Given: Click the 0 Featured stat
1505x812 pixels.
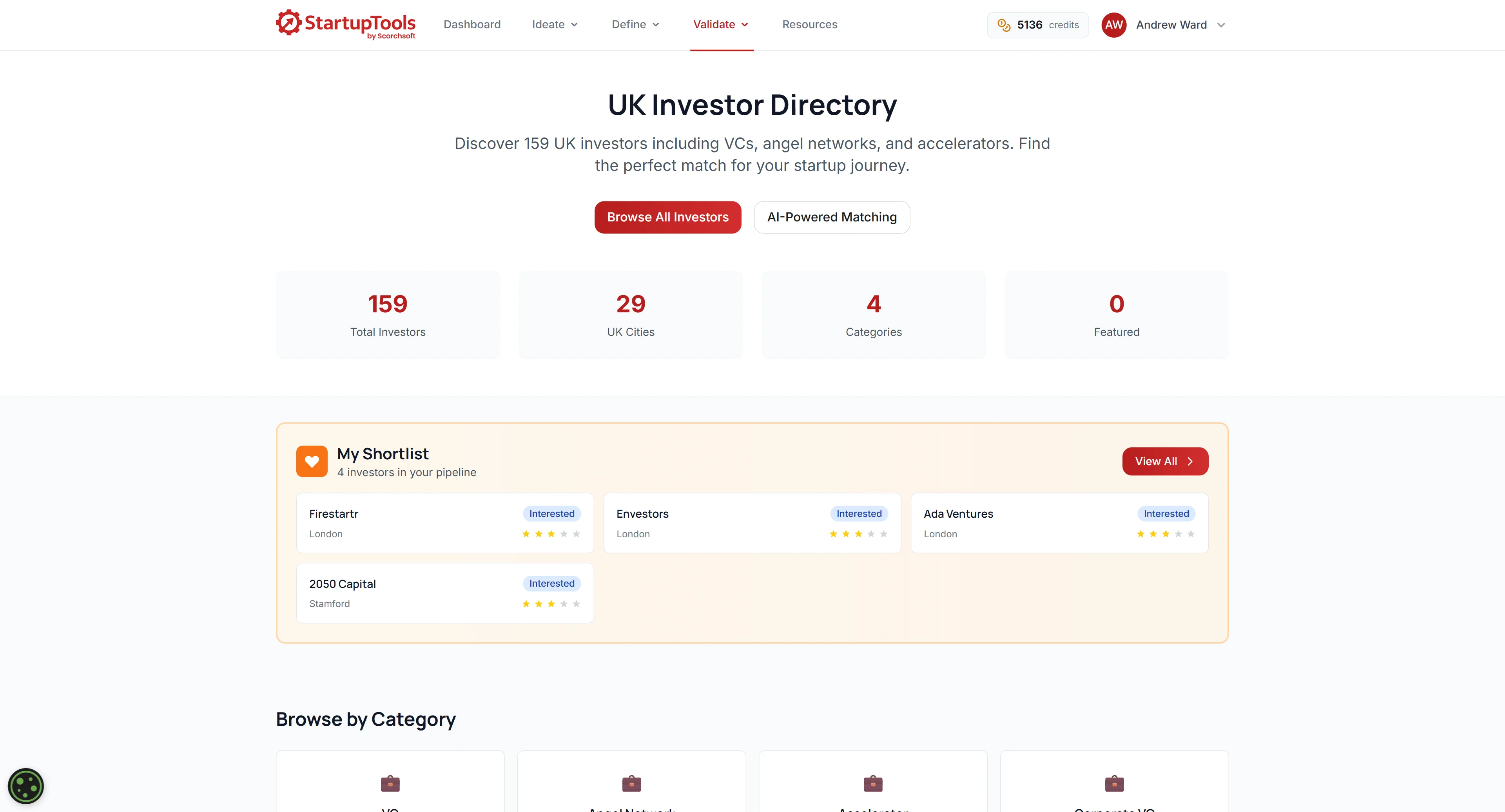Looking at the screenshot, I should pyautogui.click(x=1117, y=315).
